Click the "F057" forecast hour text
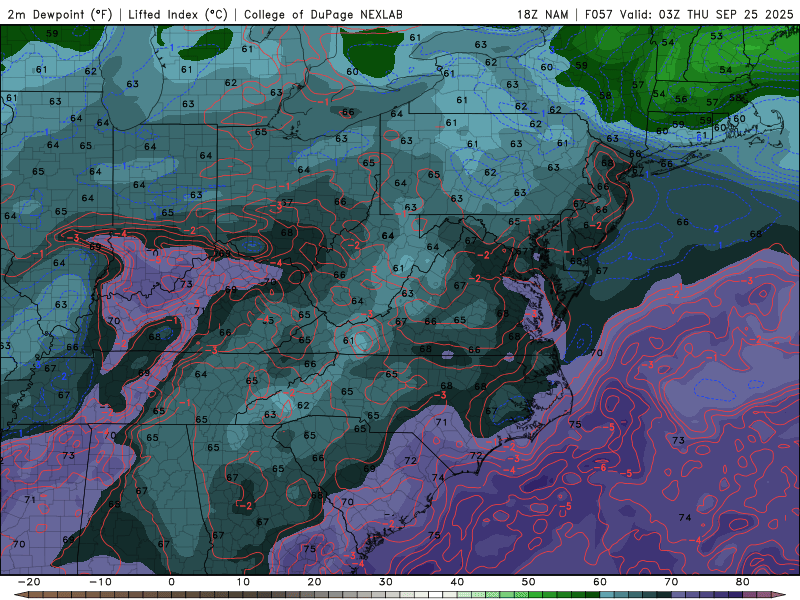The height and width of the screenshot is (600, 800). pos(598,14)
